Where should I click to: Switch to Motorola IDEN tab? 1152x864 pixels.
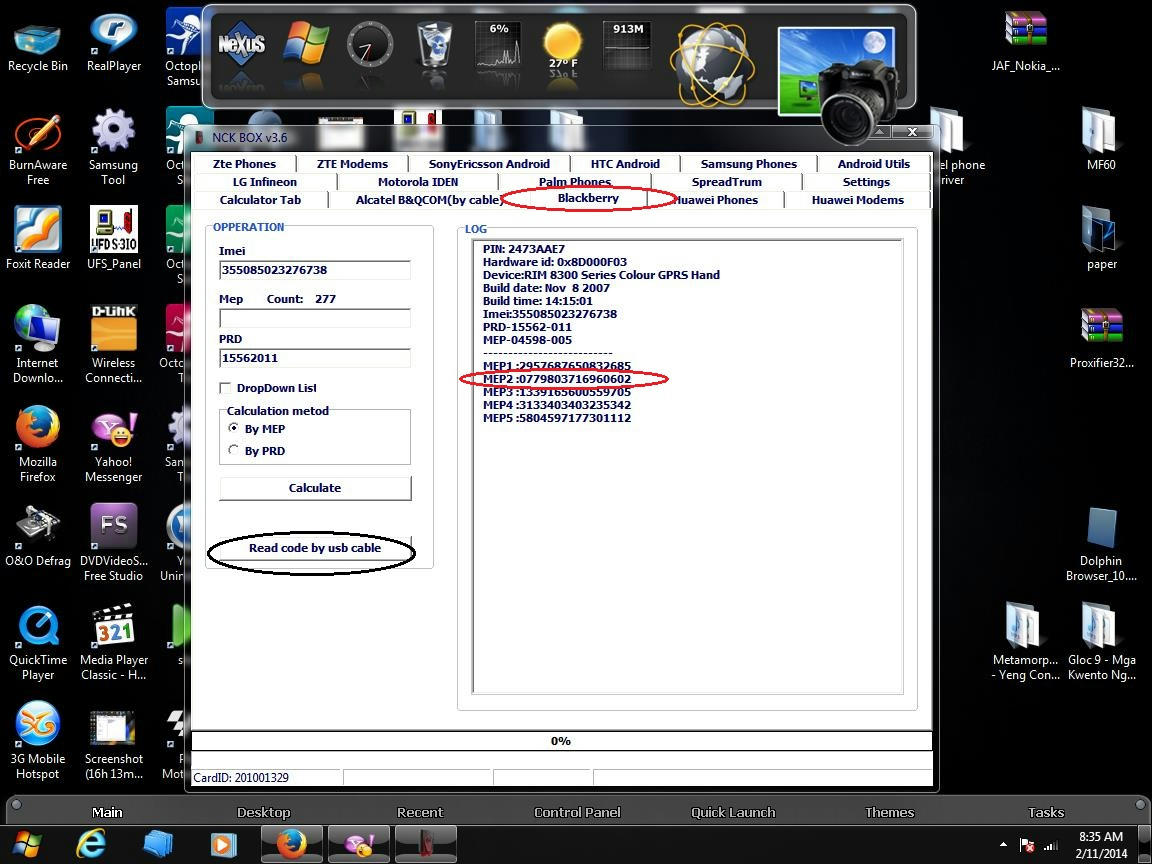418,182
